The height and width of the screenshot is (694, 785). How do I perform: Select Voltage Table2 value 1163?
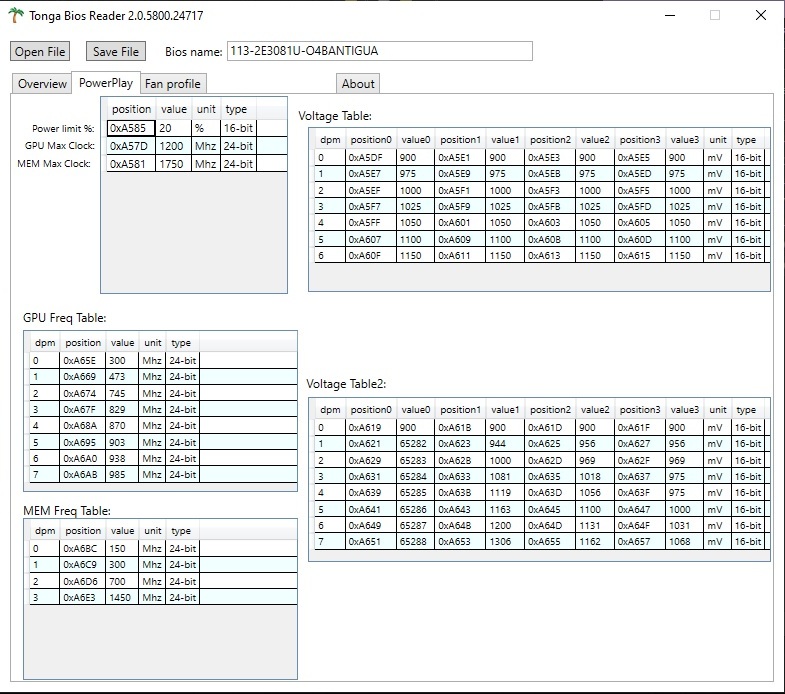click(505, 509)
